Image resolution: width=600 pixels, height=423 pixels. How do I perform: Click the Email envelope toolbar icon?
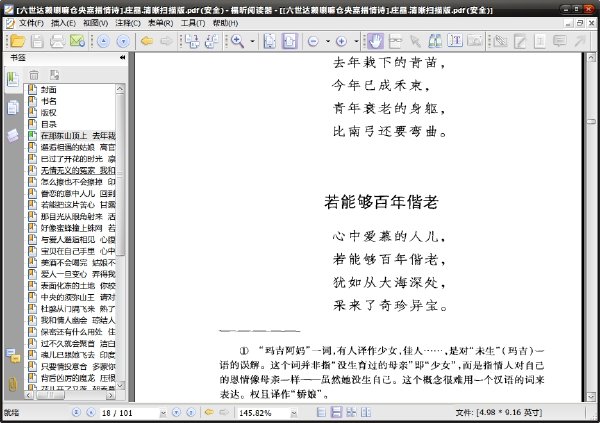pos(77,41)
